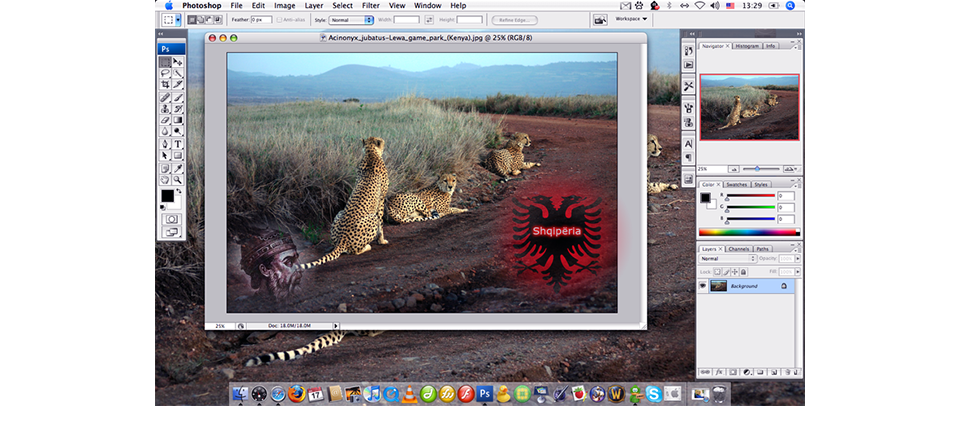Select the Lasso tool
960x422 pixels.
pyautogui.click(x=165, y=73)
